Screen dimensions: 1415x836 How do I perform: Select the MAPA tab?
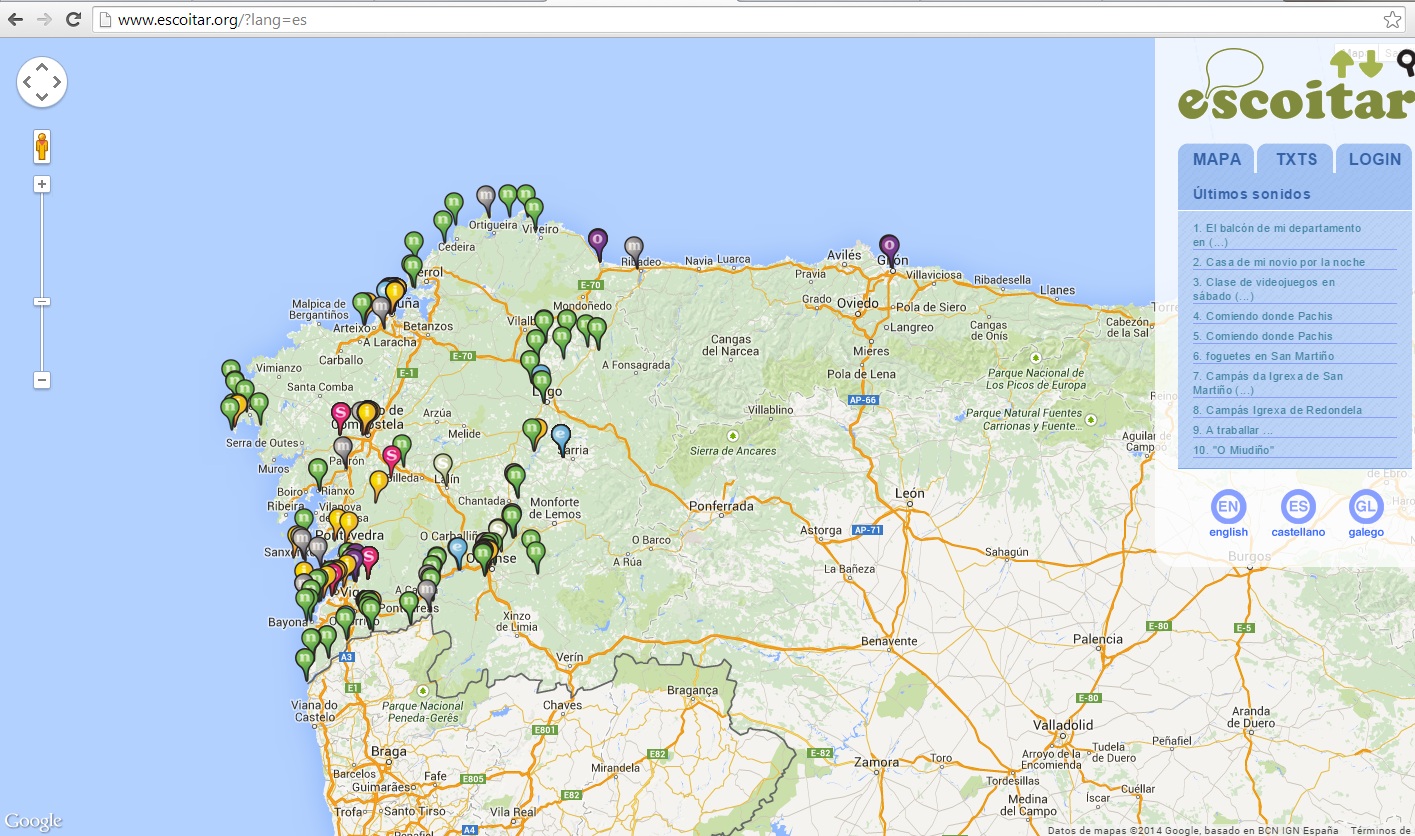point(1216,159)
